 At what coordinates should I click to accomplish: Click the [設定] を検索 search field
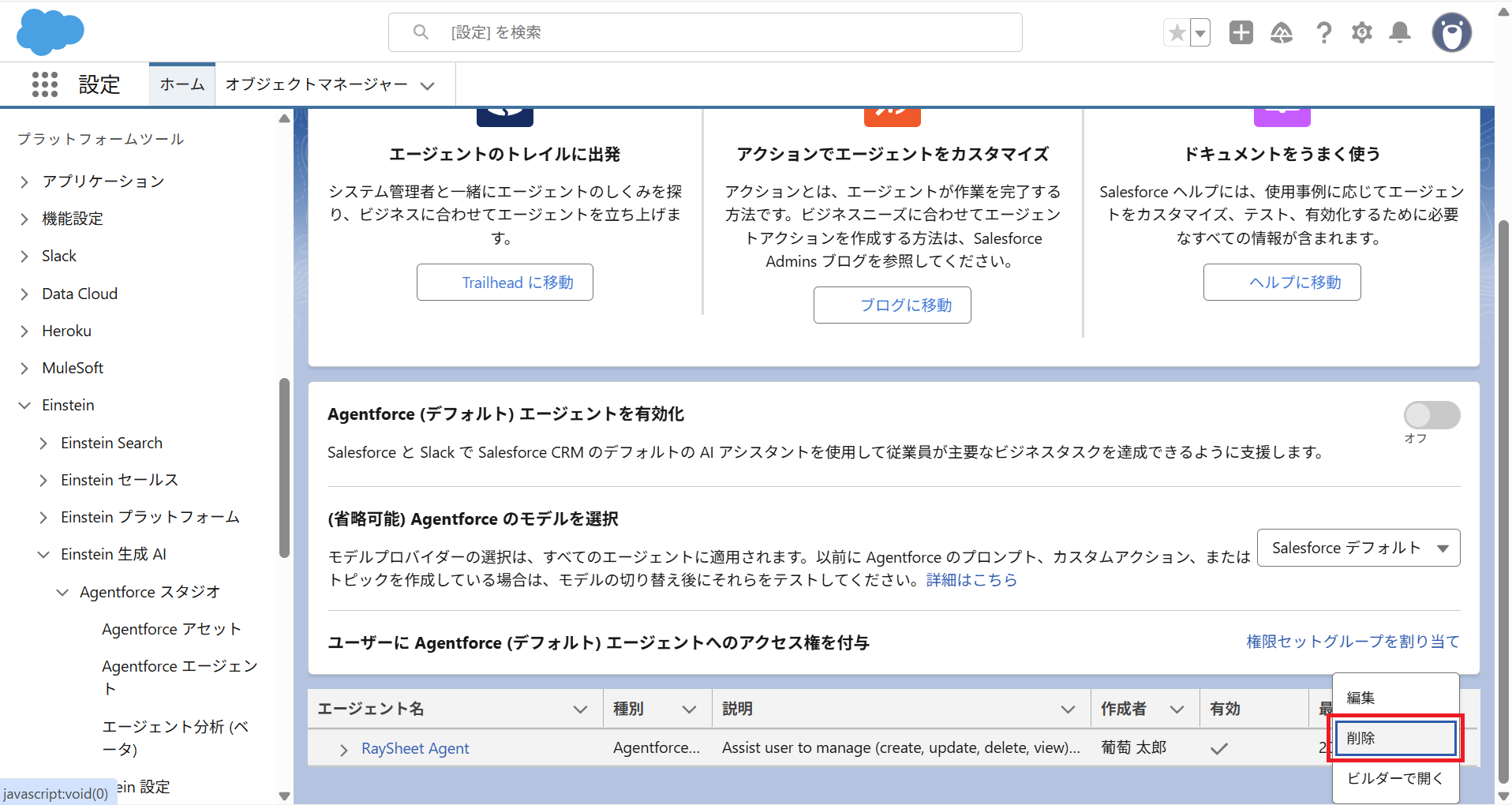click(x=704, y=32)
